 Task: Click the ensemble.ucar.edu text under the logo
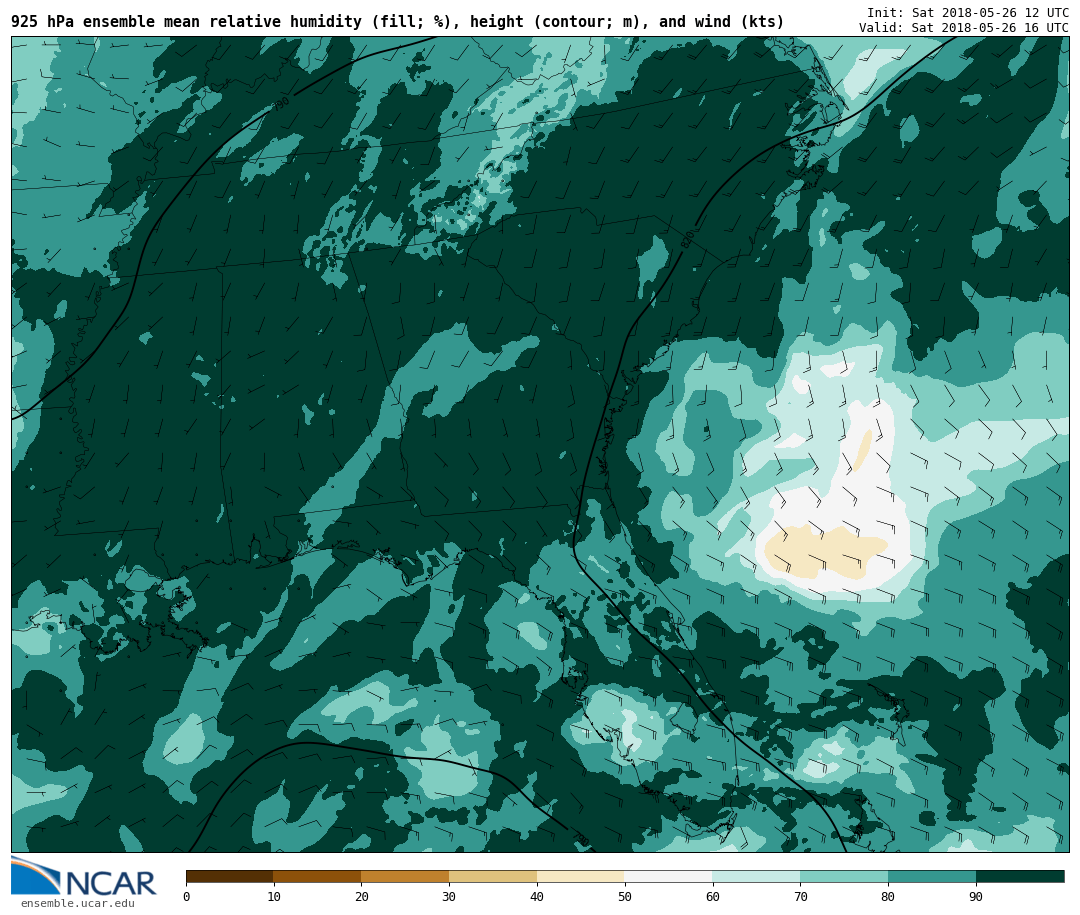78,903
